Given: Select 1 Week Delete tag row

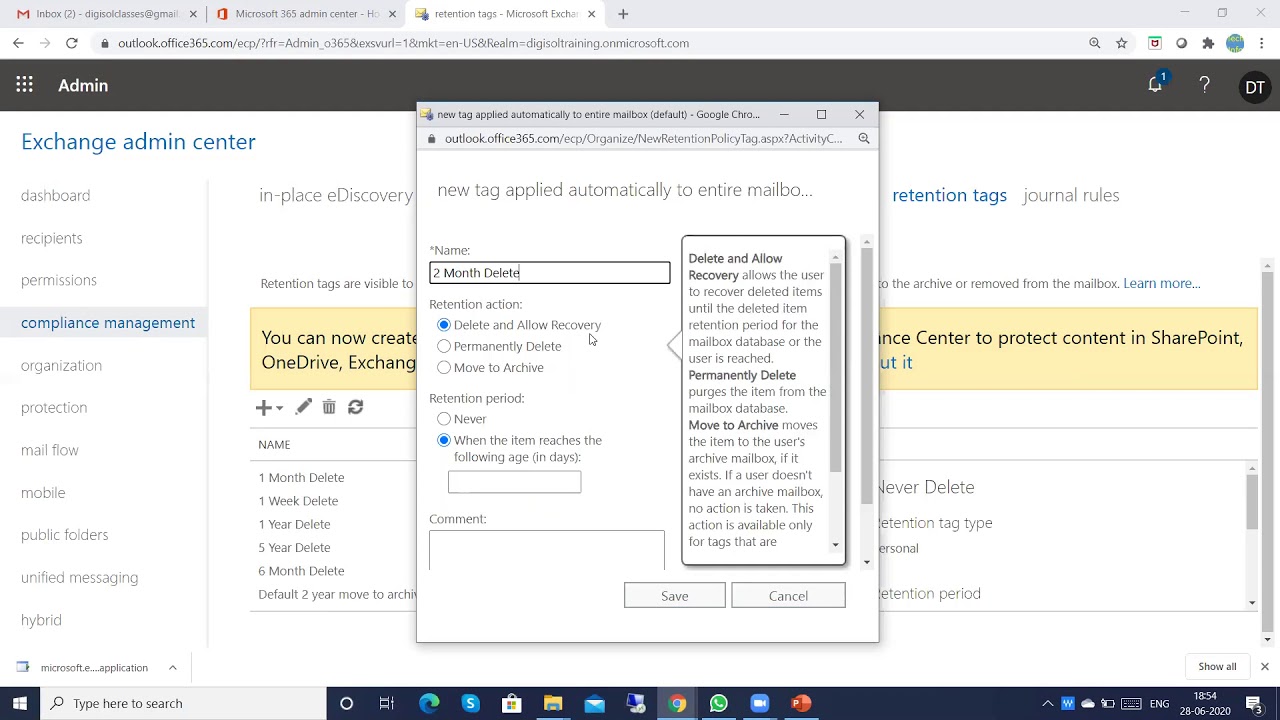Looking at the screenshot, I should point(298,501).
